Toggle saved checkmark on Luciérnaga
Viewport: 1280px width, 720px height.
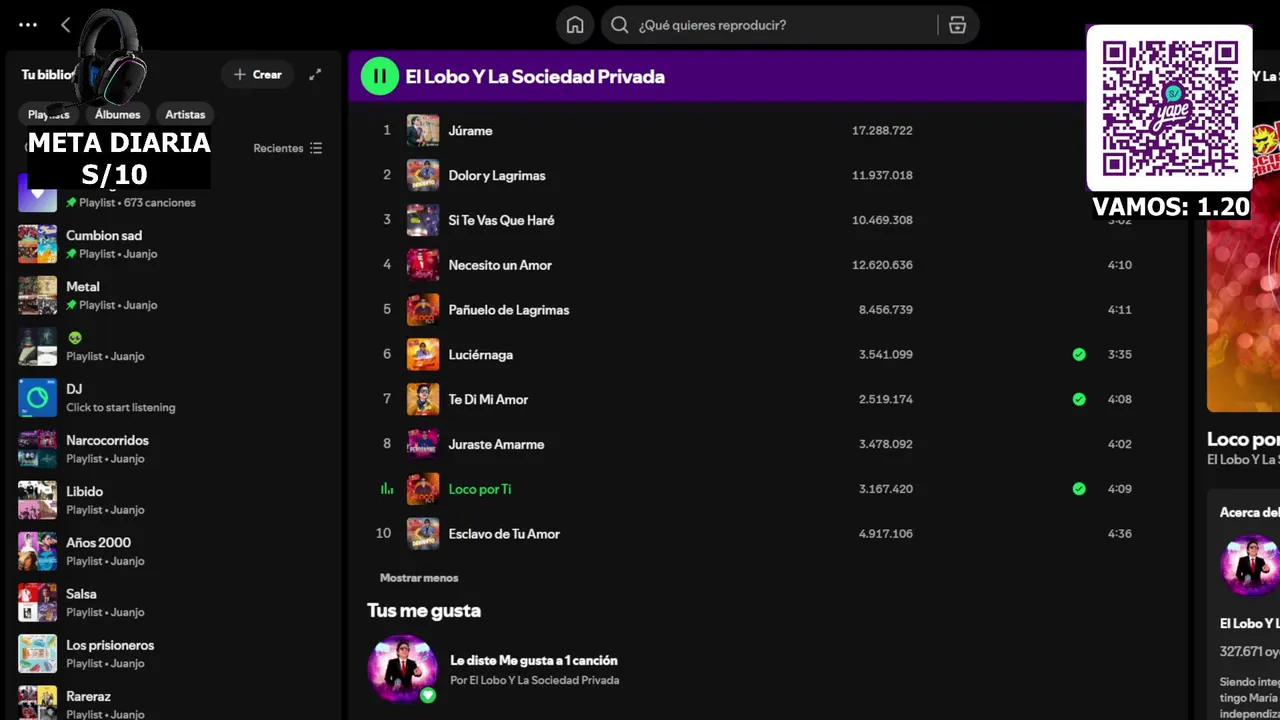pos(1079,354)
